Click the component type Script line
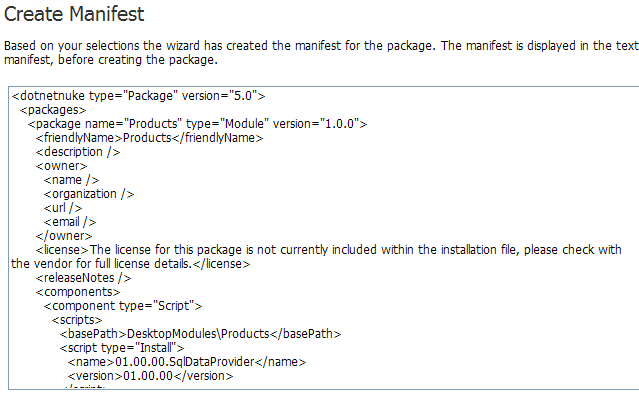Screen dimensions: 639x399 tap(123, 306)
